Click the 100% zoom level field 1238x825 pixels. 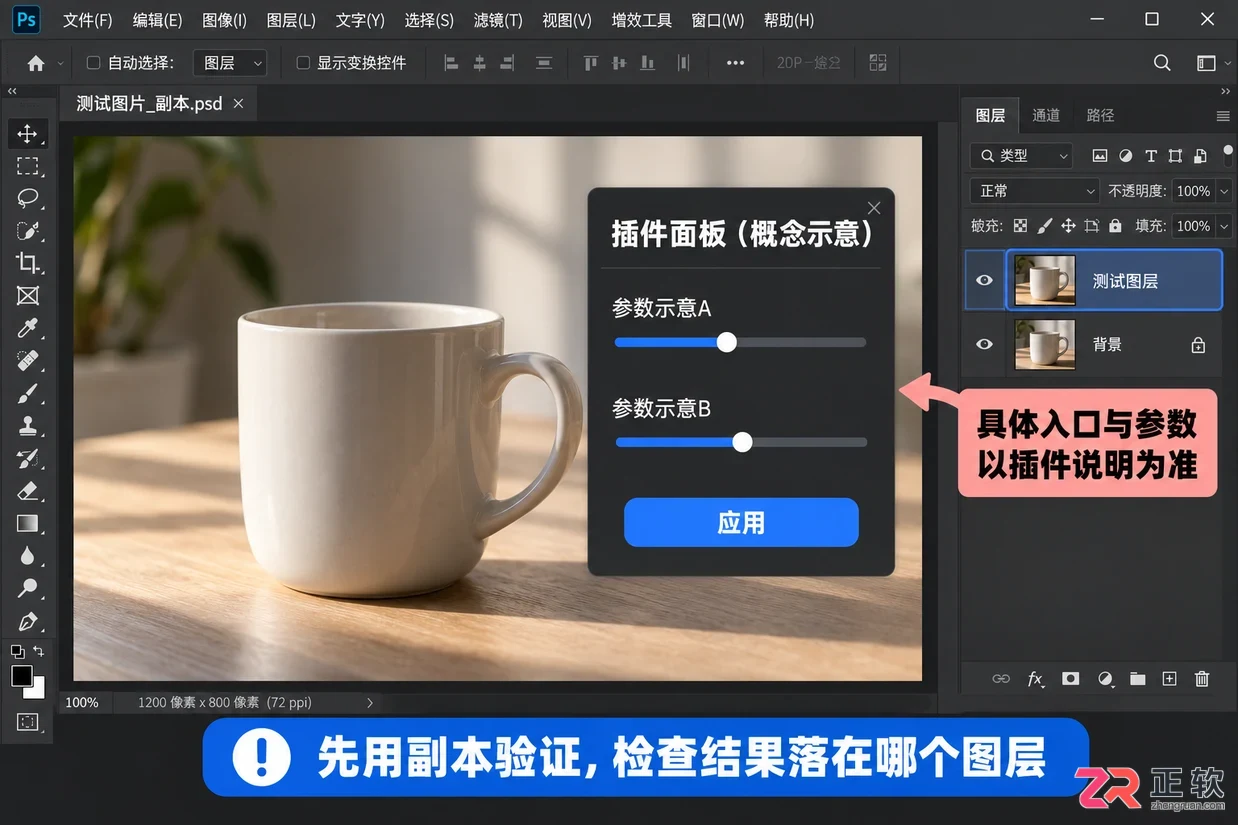point(82,703)
